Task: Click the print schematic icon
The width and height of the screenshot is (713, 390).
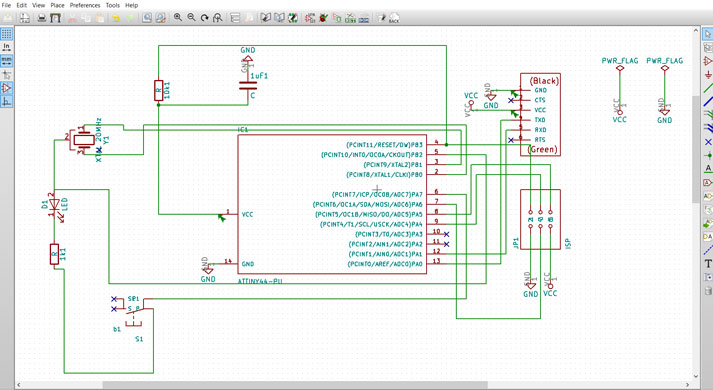Action: (x=41, y=18)
